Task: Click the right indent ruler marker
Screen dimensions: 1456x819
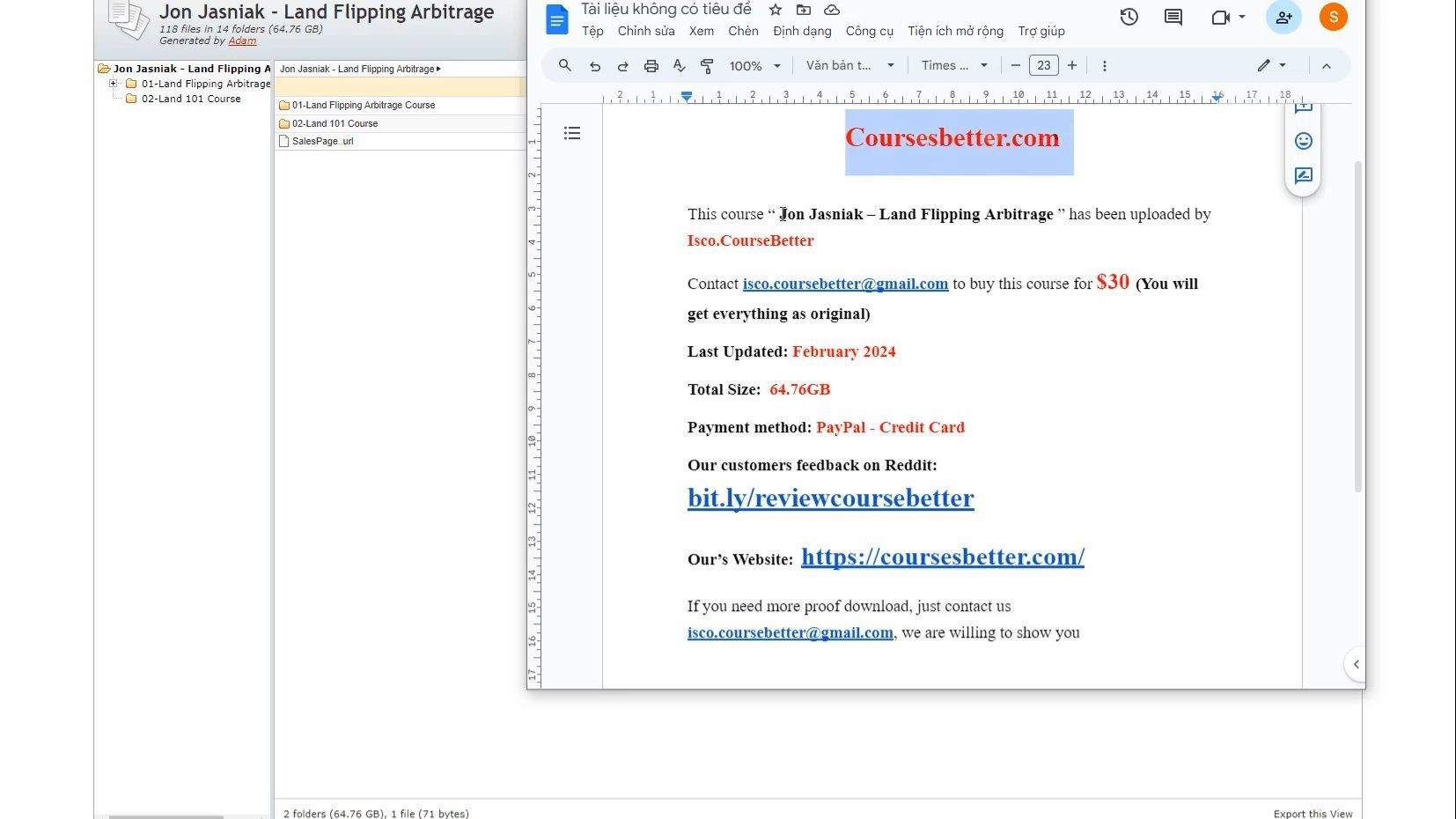Action: [1217, 97]
